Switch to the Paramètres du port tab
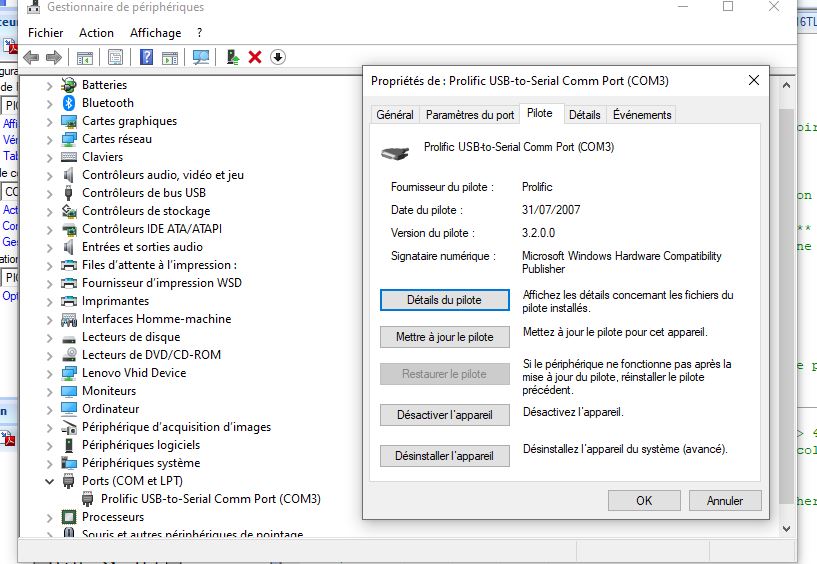The height and width of the screenshot is (564, 817). [x=470, y=115]
